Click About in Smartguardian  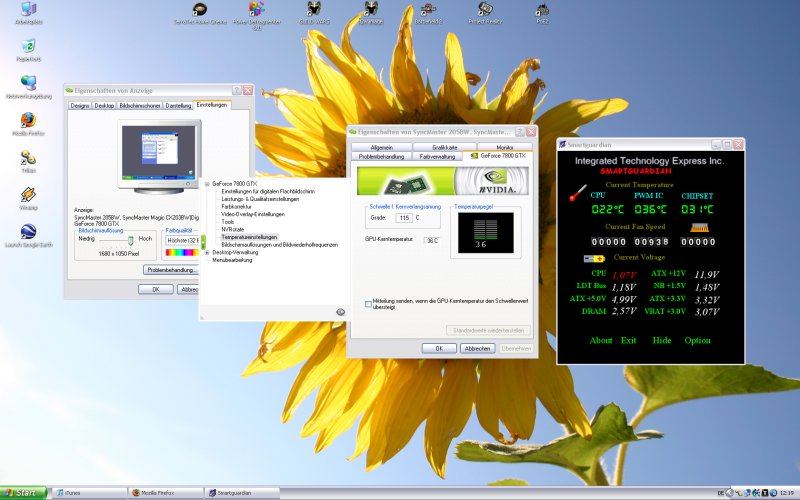click(x=601, y=340)
